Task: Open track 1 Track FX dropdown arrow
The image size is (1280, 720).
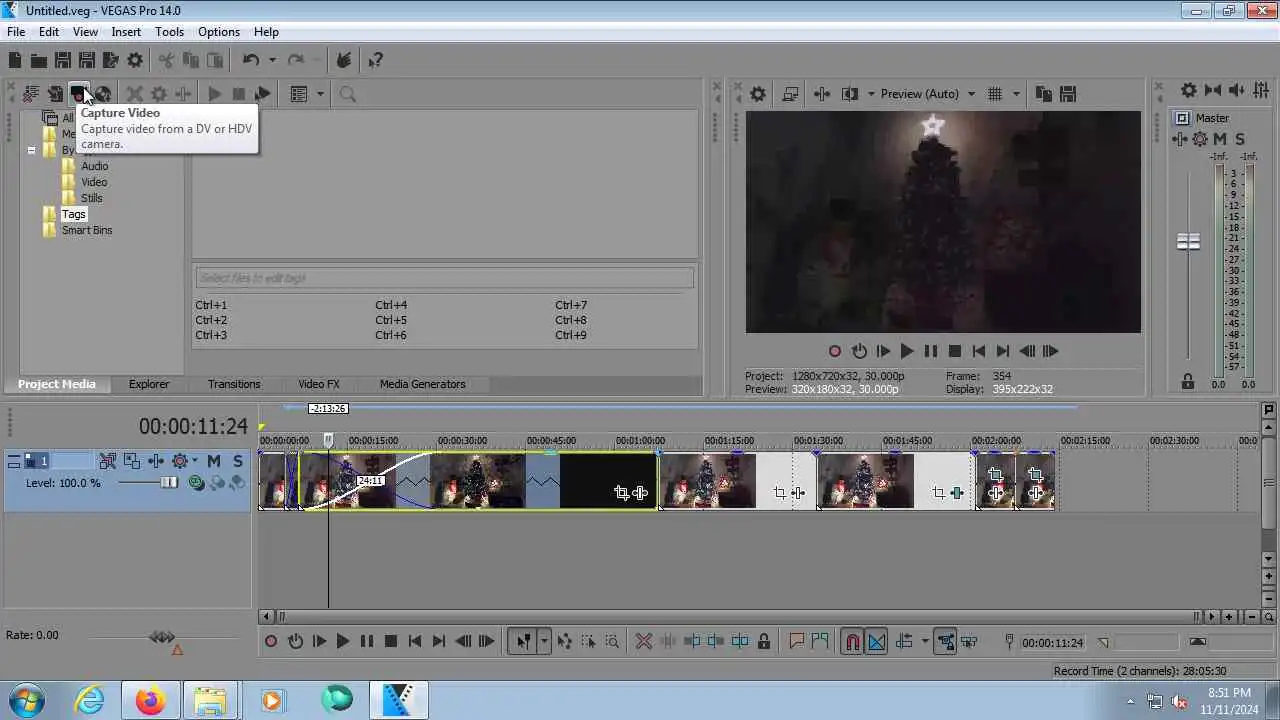Action: coord(194,461)
